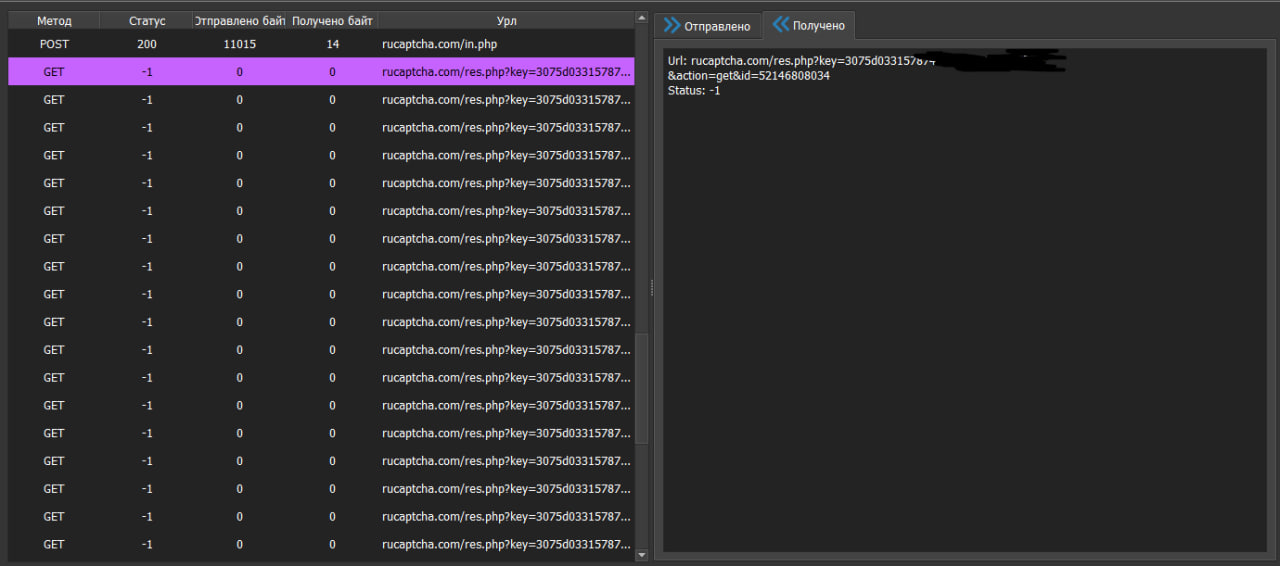Image resolution: width=1280 pixels, height=566 pixels.
Task: Click the scroll-up arrow of the request list
Action: pyautogui.click(x=642, y=17)
